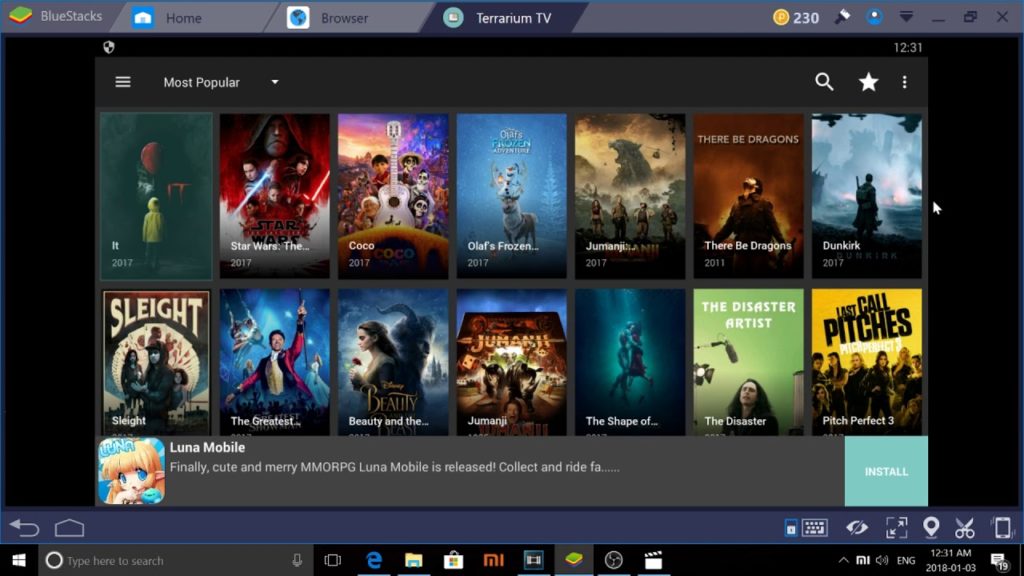Open the Sleight movie poster

[156, 362]
